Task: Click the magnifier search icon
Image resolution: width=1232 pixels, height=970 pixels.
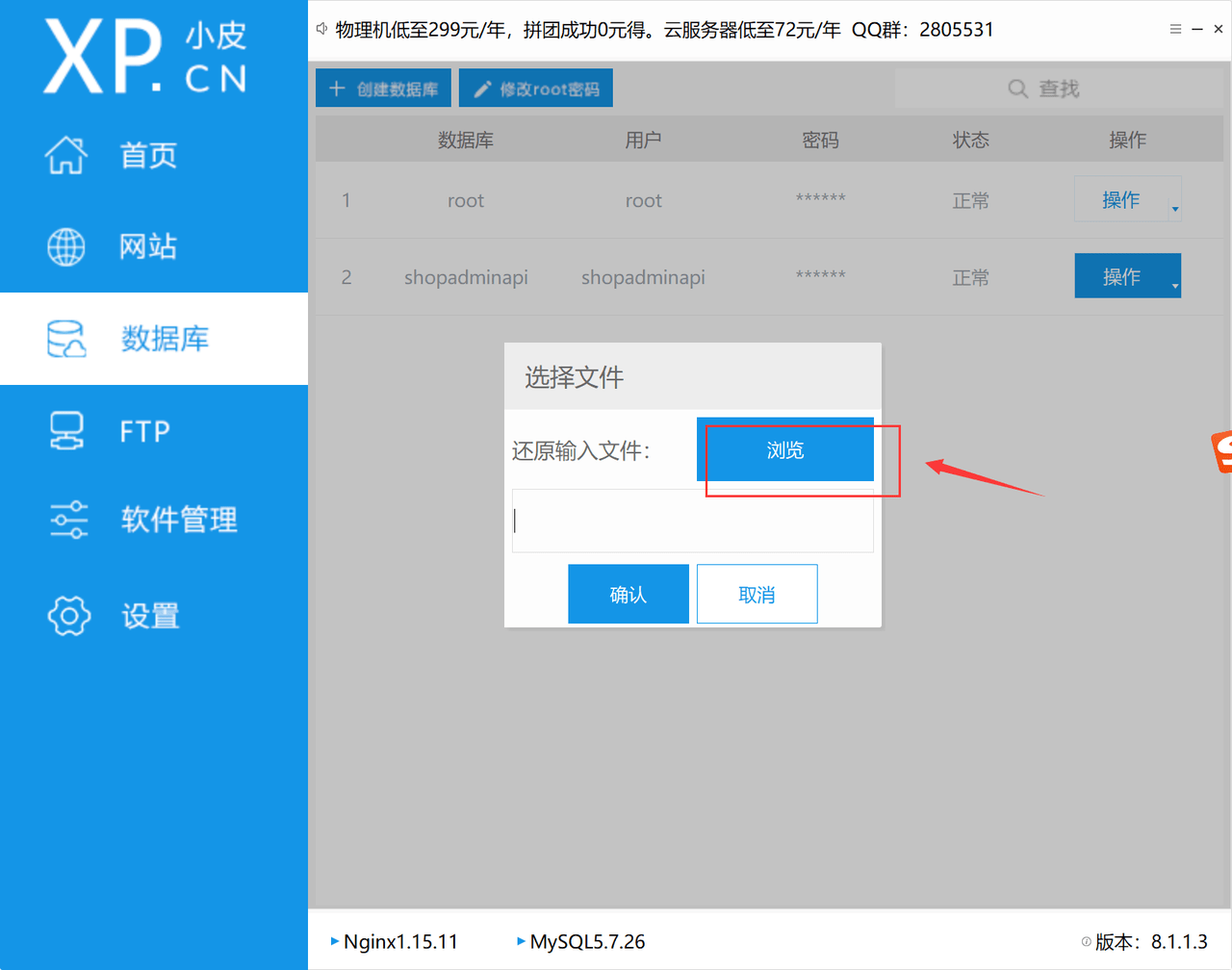Action: [1017, 89]
